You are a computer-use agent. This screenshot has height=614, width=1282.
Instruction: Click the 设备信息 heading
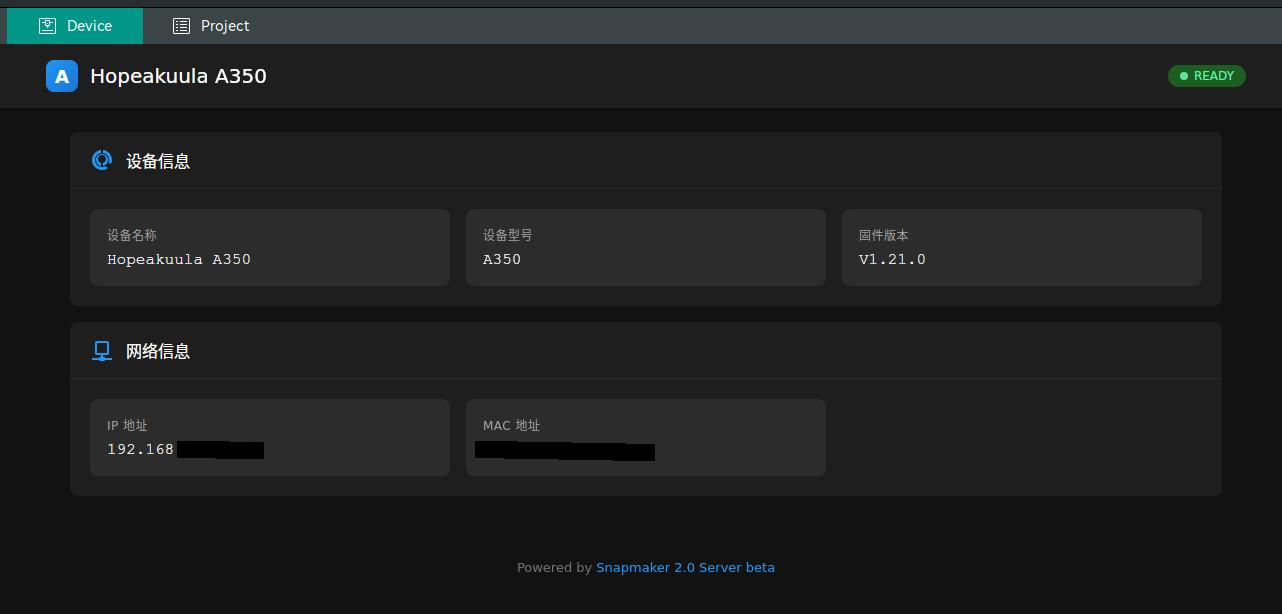tap(158, 161)
